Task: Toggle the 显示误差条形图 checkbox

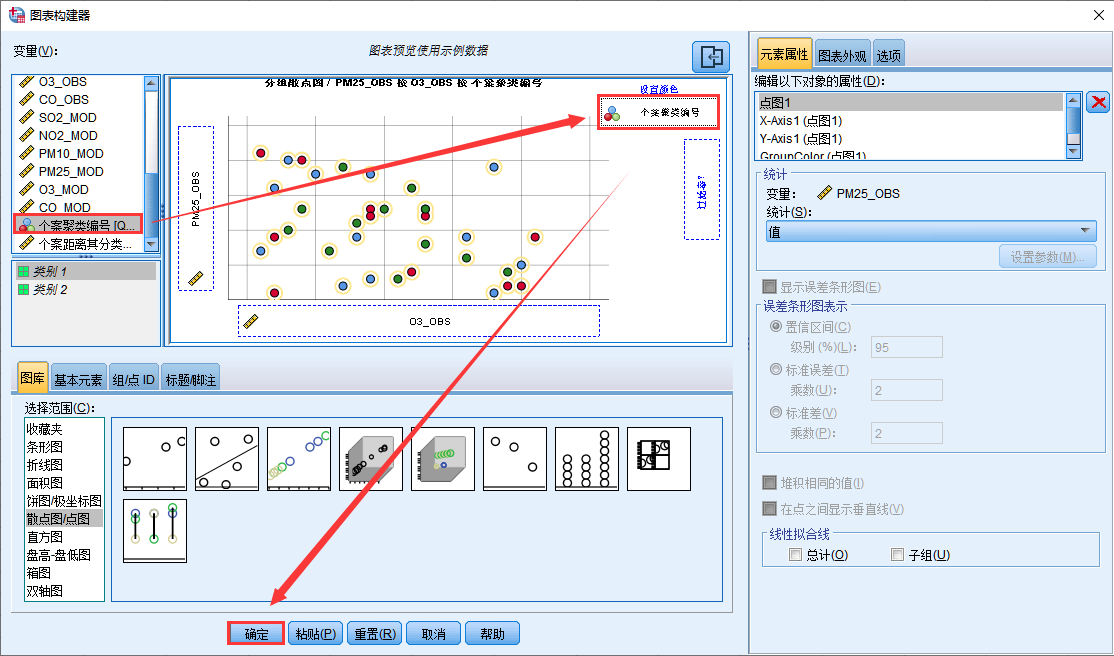Action: [769, 286]
